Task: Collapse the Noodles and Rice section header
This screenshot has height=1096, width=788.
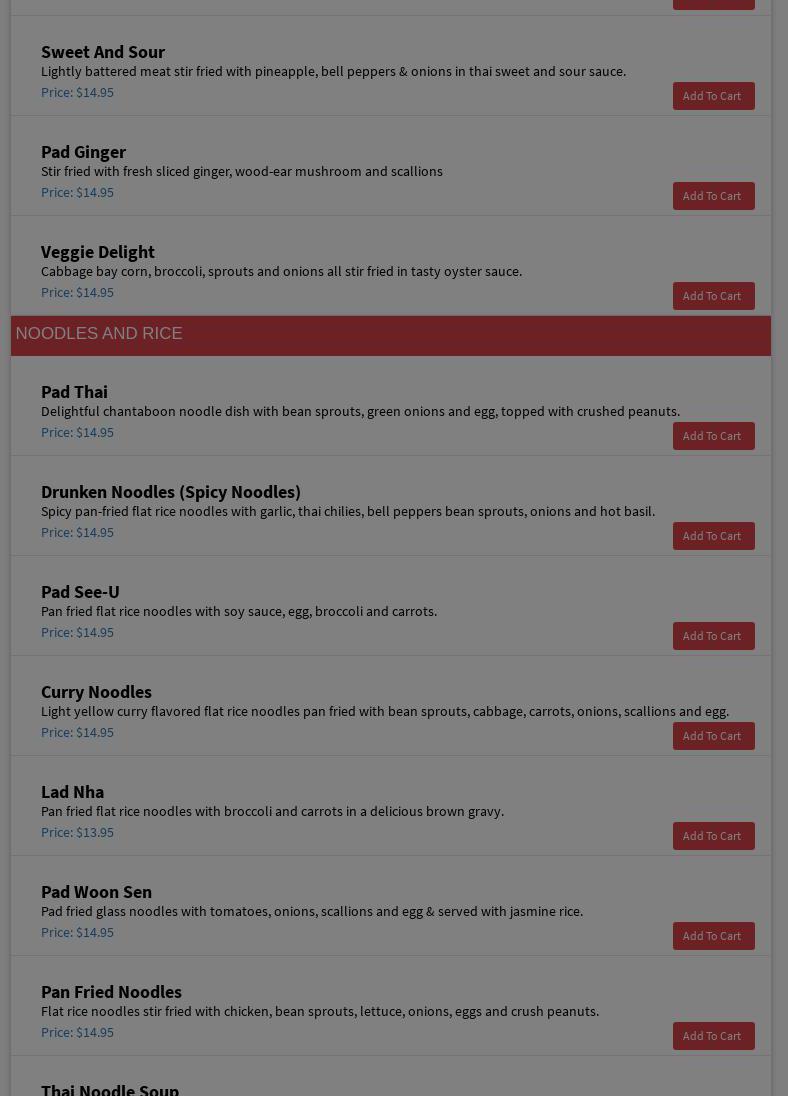Action: point(390,335)
